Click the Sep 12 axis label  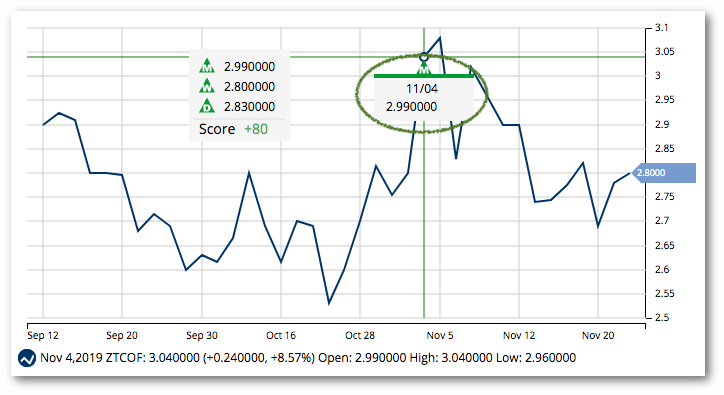coord(43,335)
